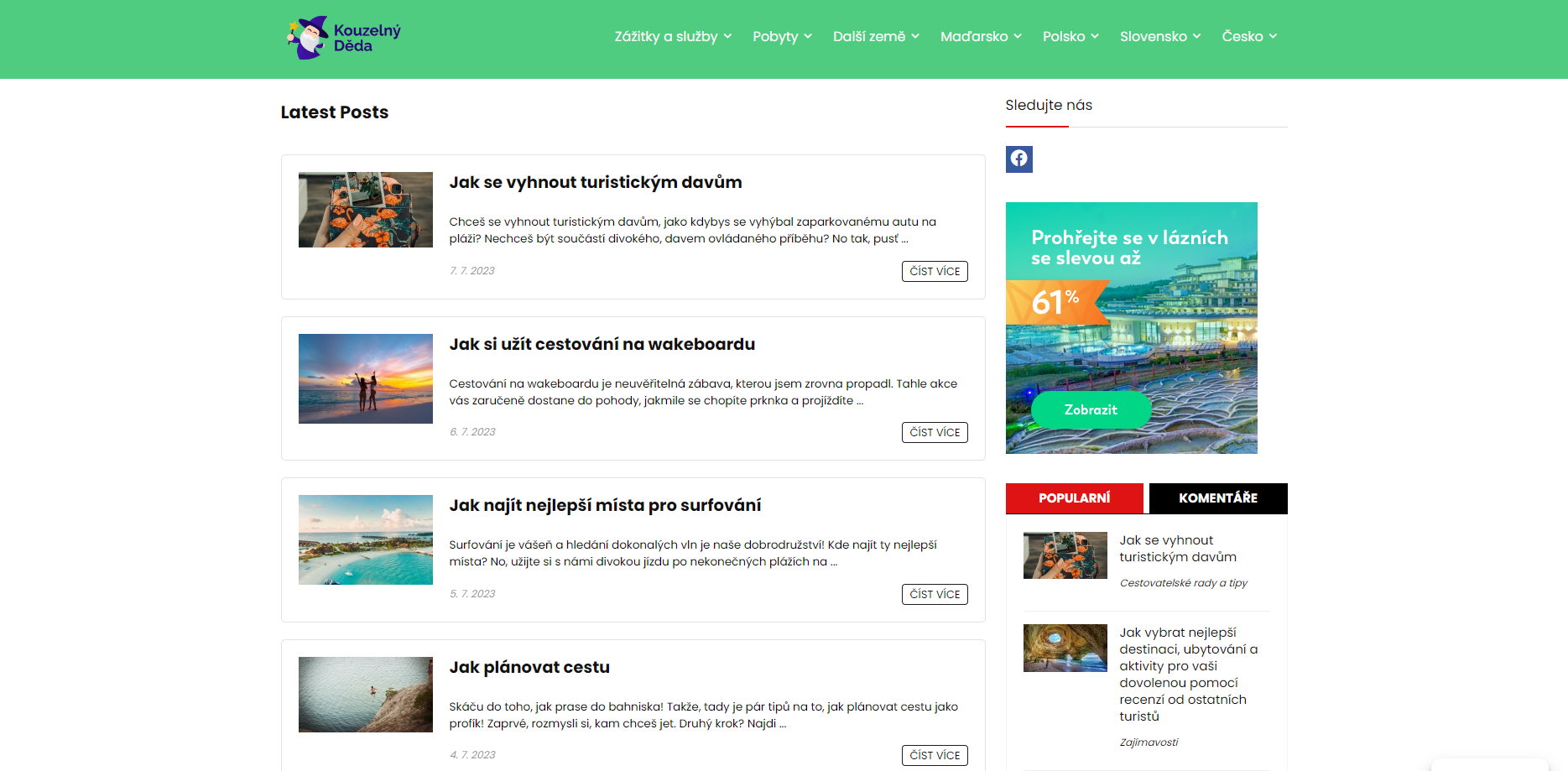Expand the Polsko menu
1568x771 pixels.
click(1071, 36)
